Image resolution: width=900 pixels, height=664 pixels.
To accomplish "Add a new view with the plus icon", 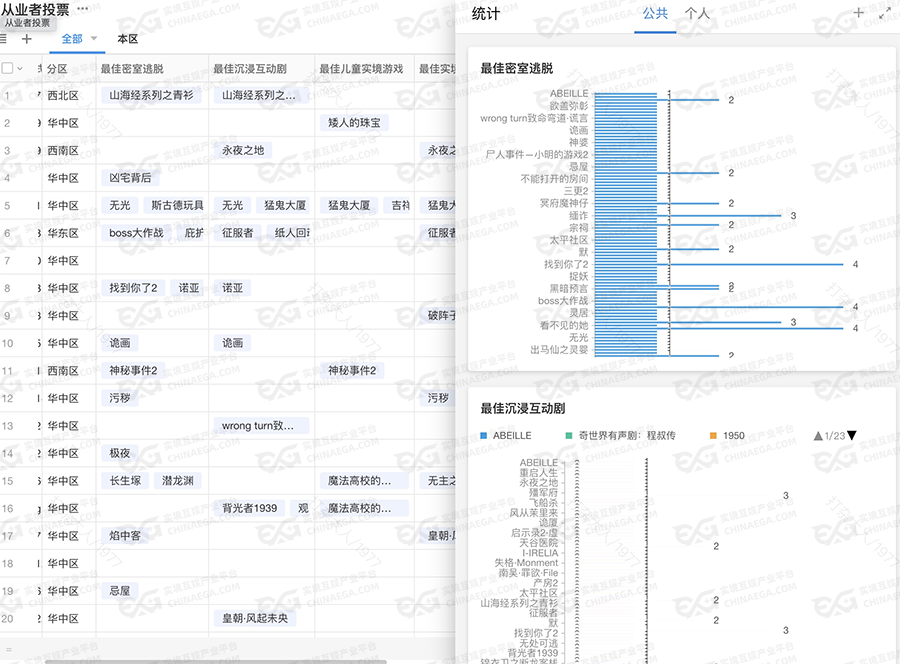I will click(27, 39).
